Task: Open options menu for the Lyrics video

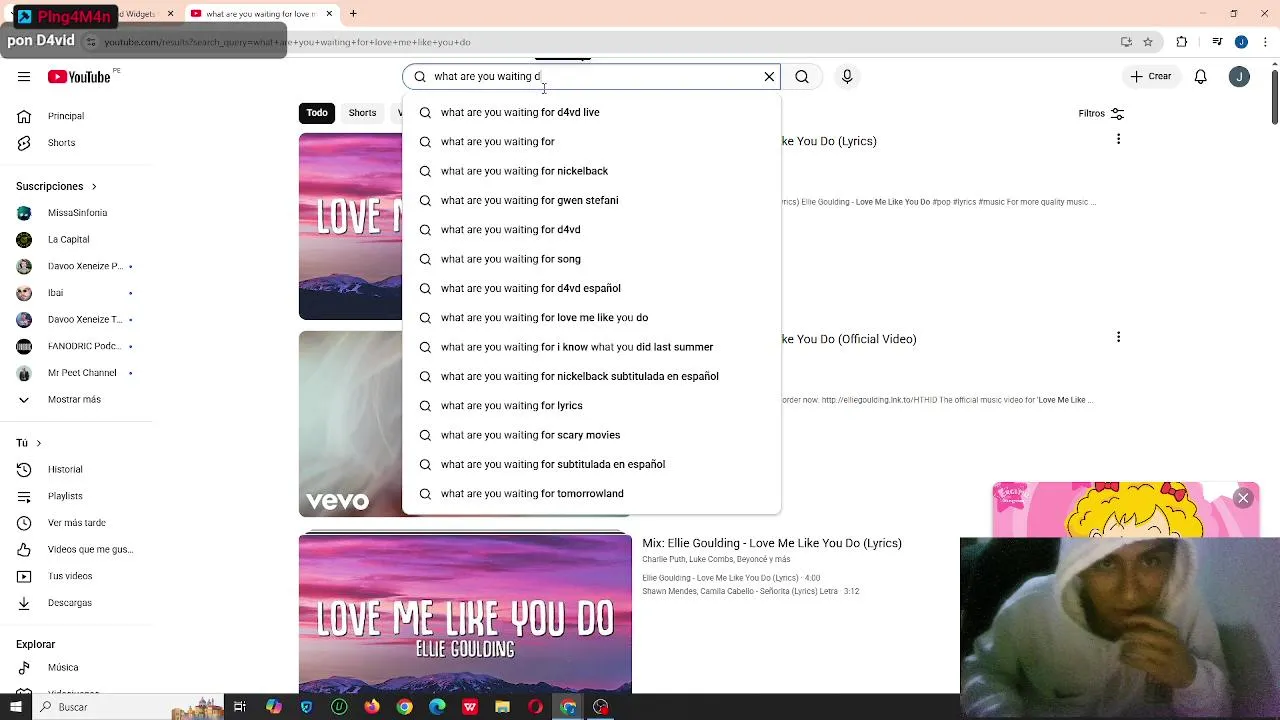Action: (x=1118, y=139)
